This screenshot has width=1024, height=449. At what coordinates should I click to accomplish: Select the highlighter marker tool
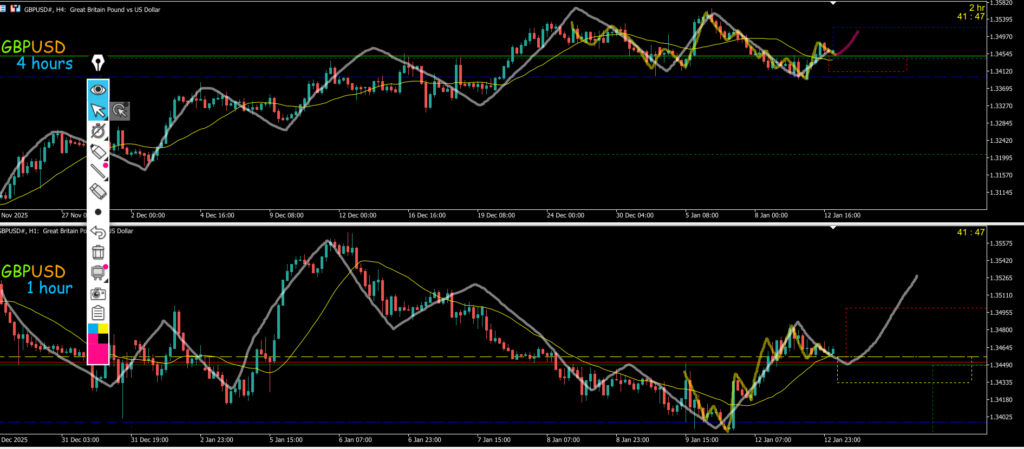tap(98, 150)
